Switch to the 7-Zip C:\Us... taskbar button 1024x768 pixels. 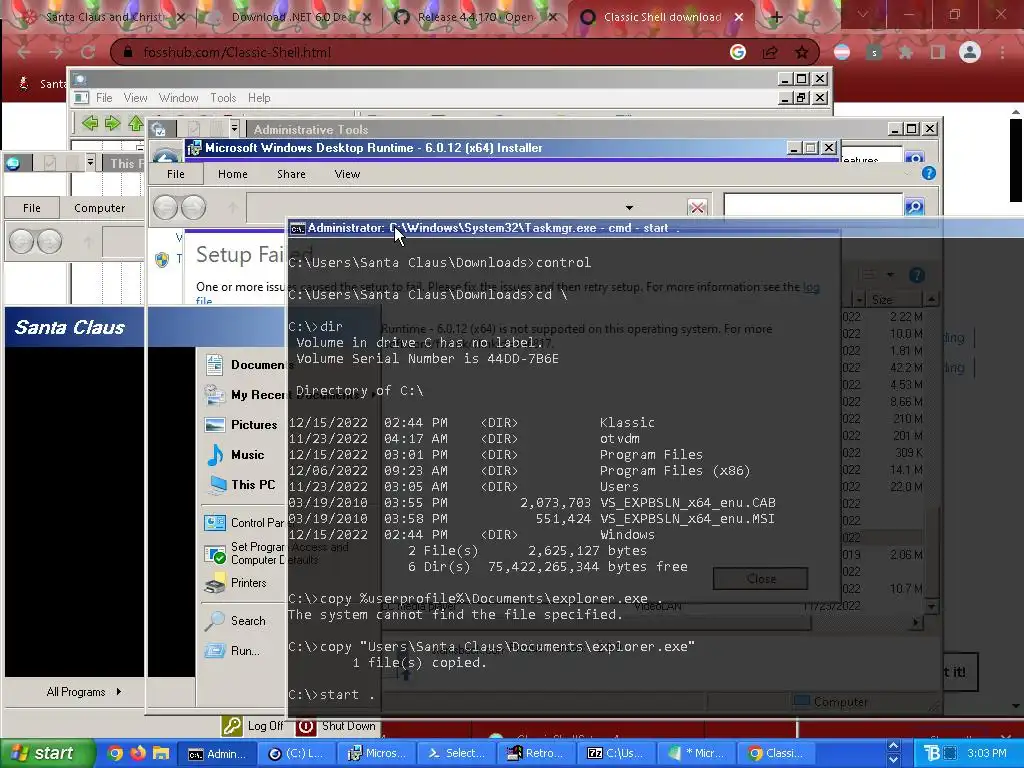tap(616, 754)
